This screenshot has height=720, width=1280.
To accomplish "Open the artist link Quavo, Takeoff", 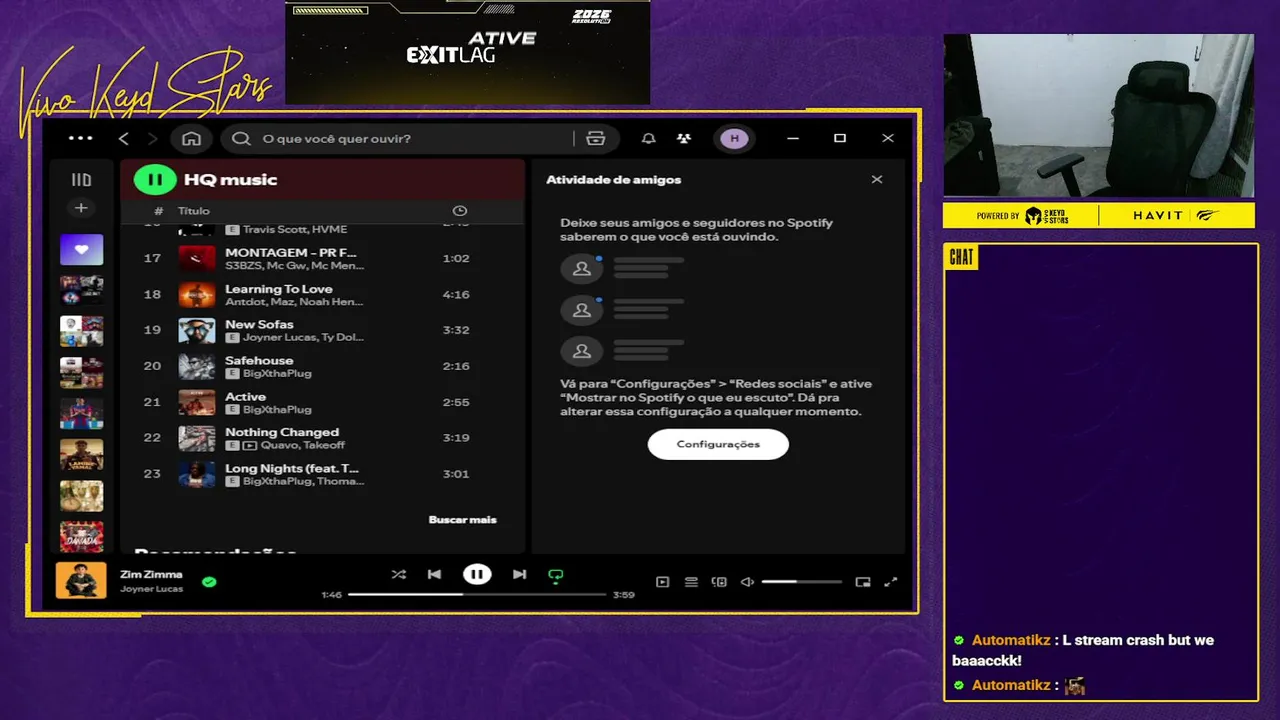I will (x=302, y=445).
